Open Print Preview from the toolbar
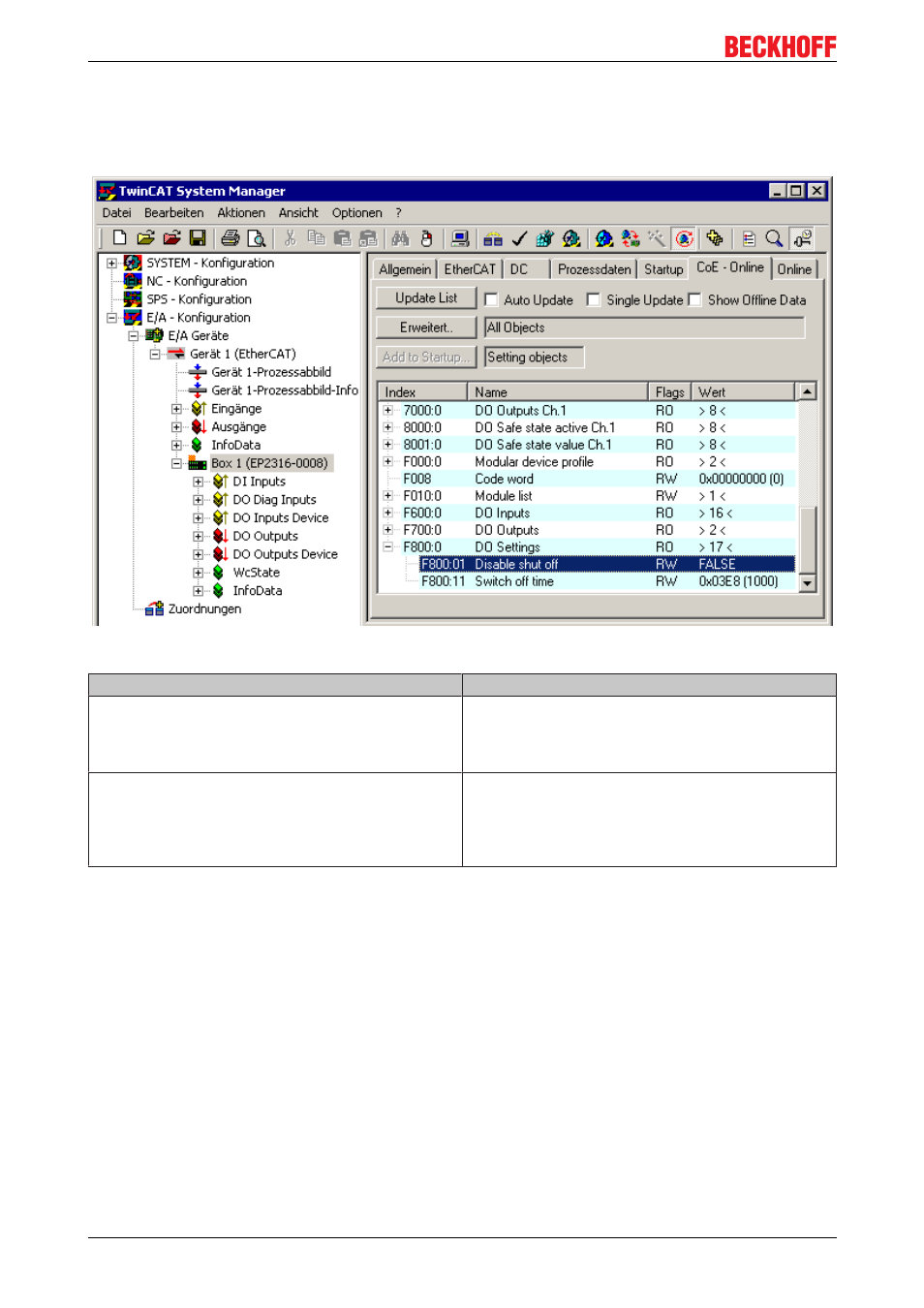 point(257,238)
